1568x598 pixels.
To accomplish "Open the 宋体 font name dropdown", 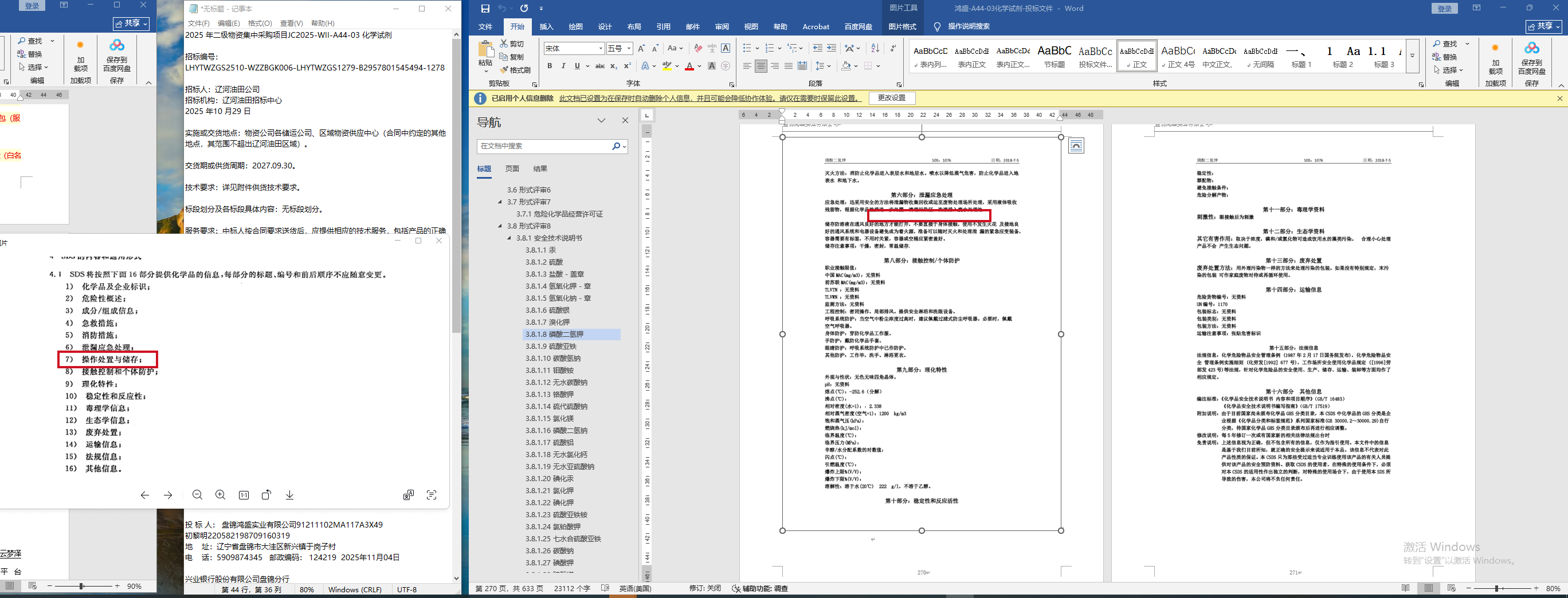I will (x=600, y=49).
